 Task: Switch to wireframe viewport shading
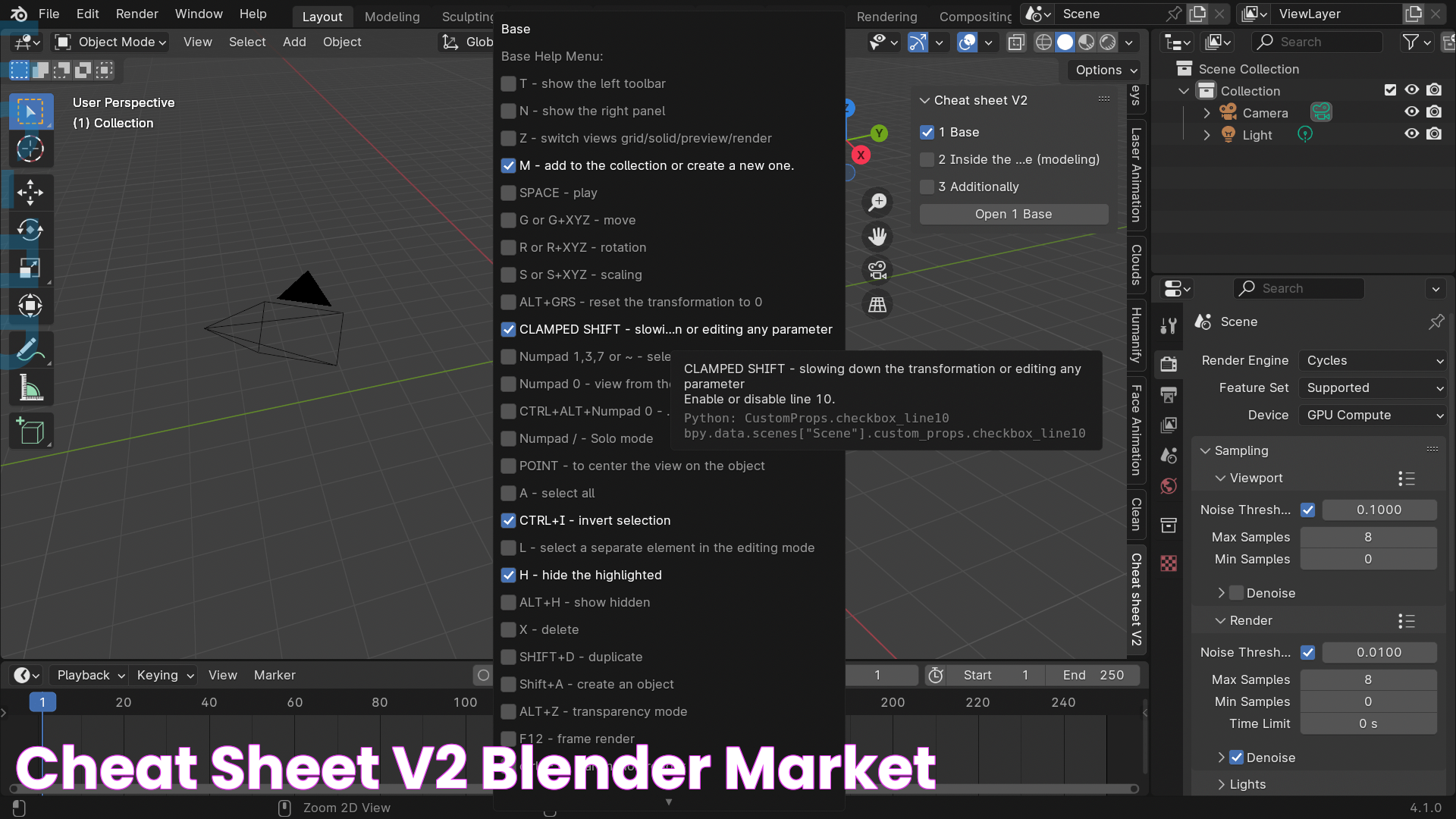(x=1043, y=42)
